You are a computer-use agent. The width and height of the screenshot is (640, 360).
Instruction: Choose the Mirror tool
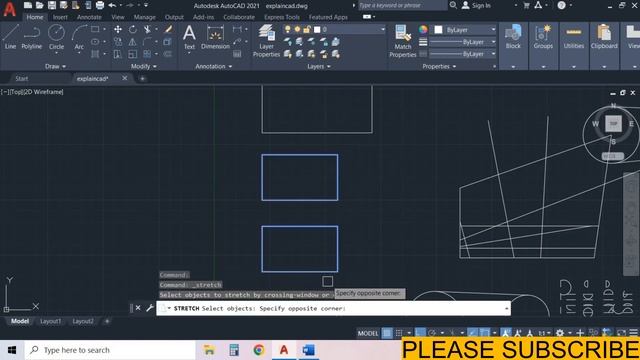click(x=133, y=42)
